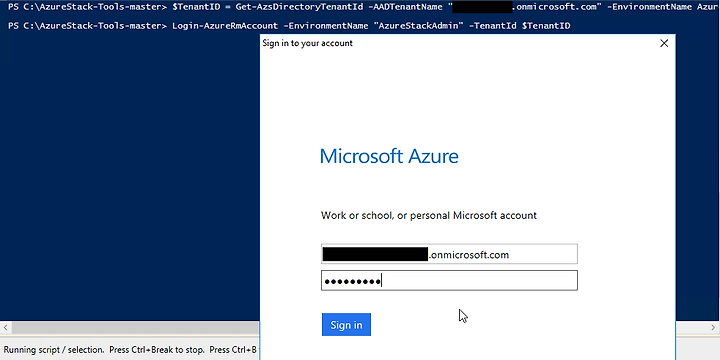Click the horizontal scrollbar track in PowerShell window
This screenshot has width=720, height=360.
pos(135,328)
